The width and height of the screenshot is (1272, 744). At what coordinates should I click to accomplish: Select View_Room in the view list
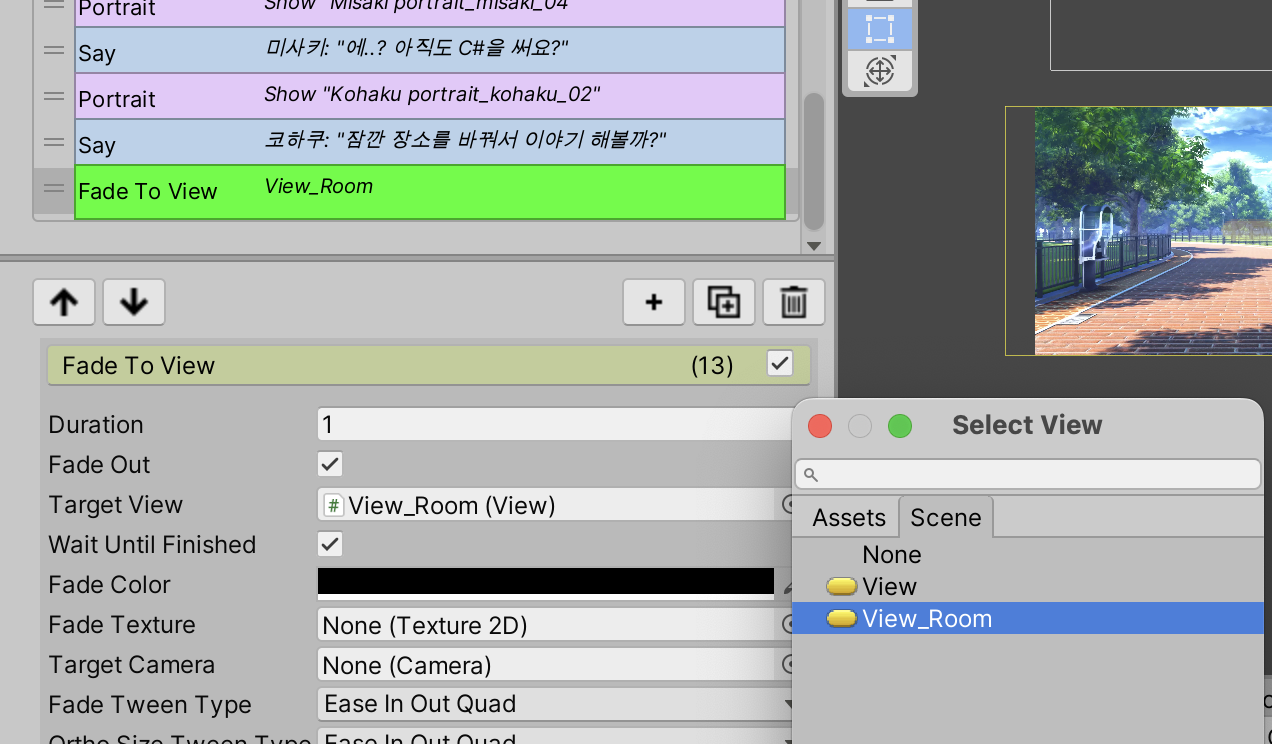(1028, 619)
